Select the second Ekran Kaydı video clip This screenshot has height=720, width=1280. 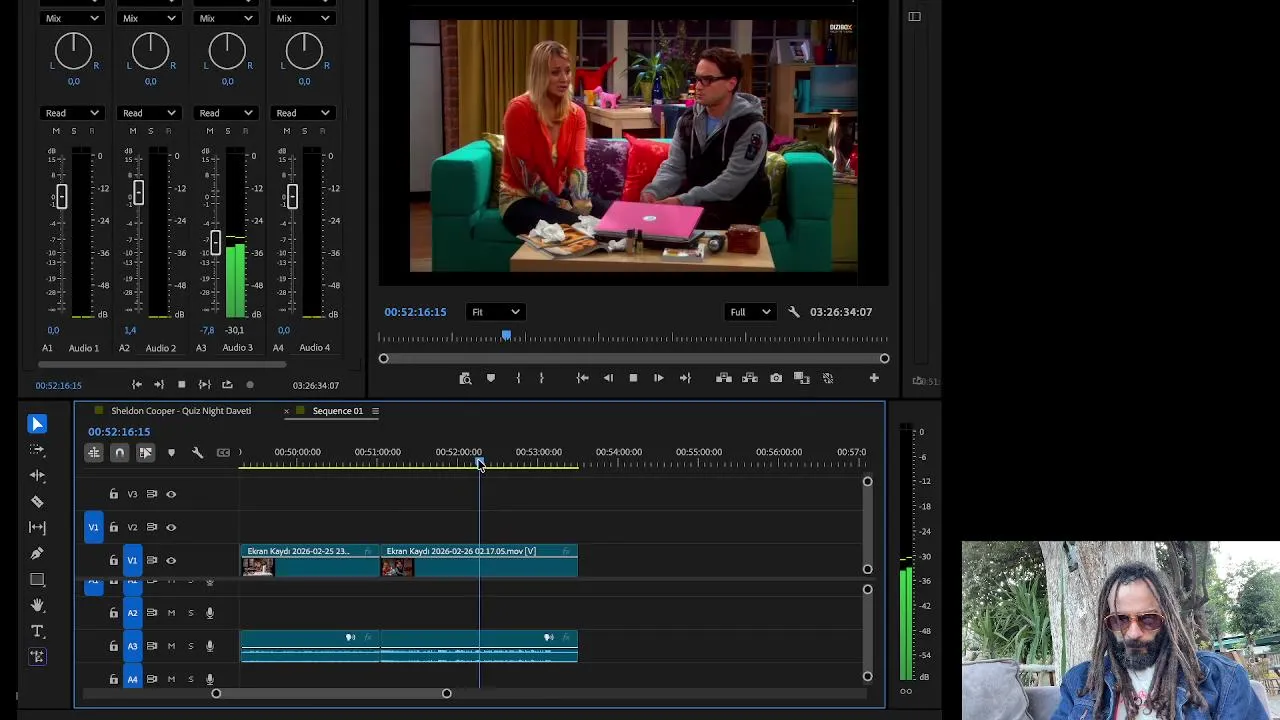[x=479, y=560]
